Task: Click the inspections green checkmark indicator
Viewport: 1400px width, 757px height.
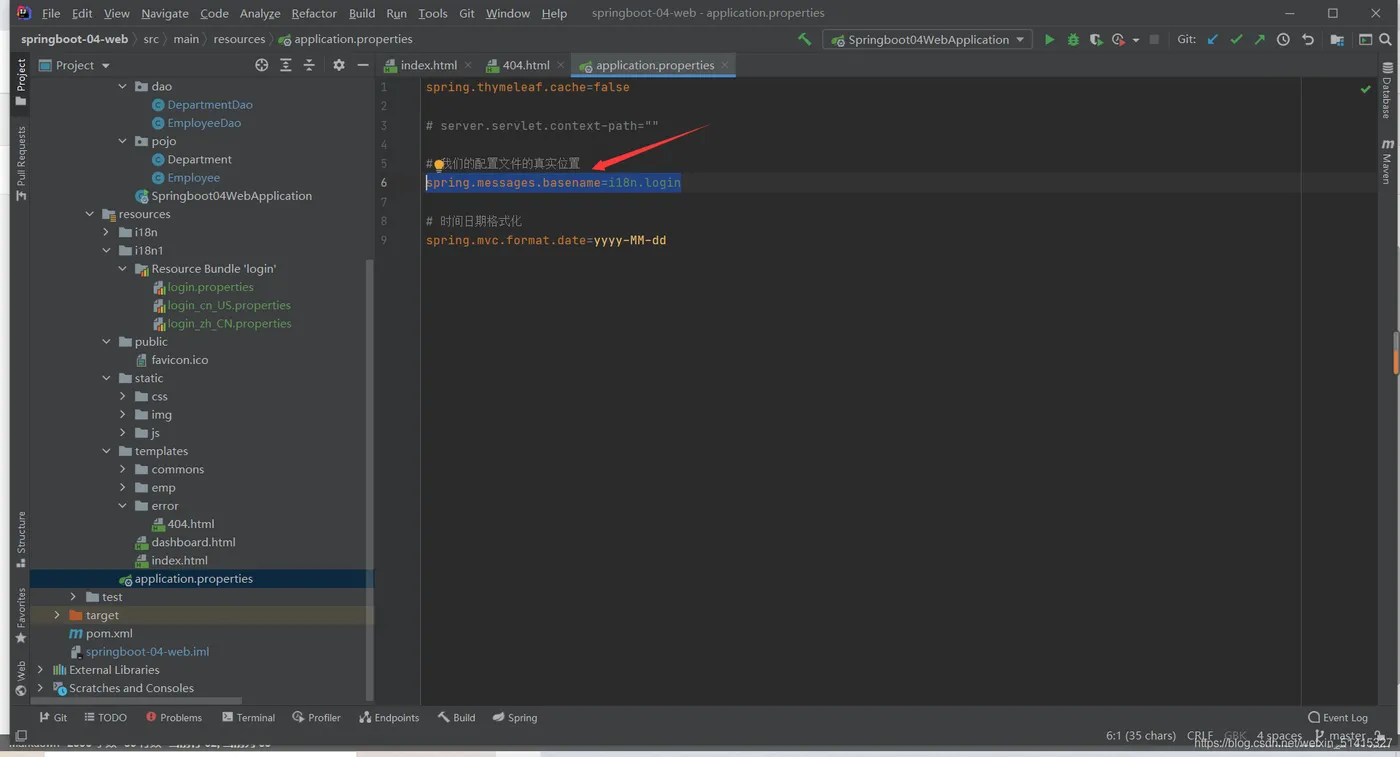Action: [1365, 89]
